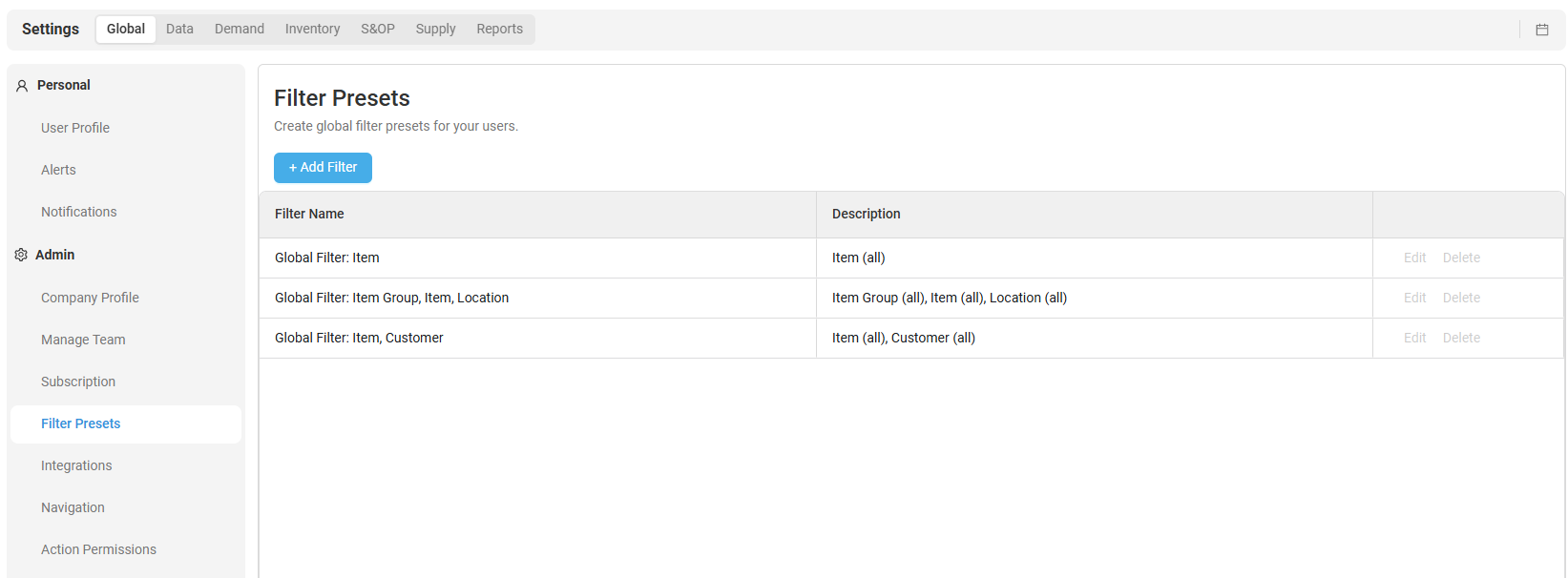This screenshot has height=578, width=1568.
Task: Go to the Inventory tab
Action: tap(312, 29)
